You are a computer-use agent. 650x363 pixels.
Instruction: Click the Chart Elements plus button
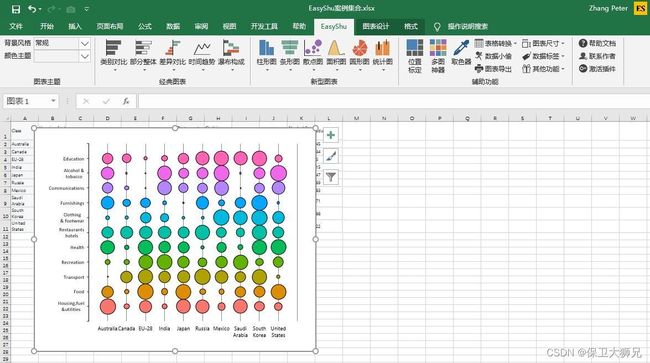[x=331, y=135]
